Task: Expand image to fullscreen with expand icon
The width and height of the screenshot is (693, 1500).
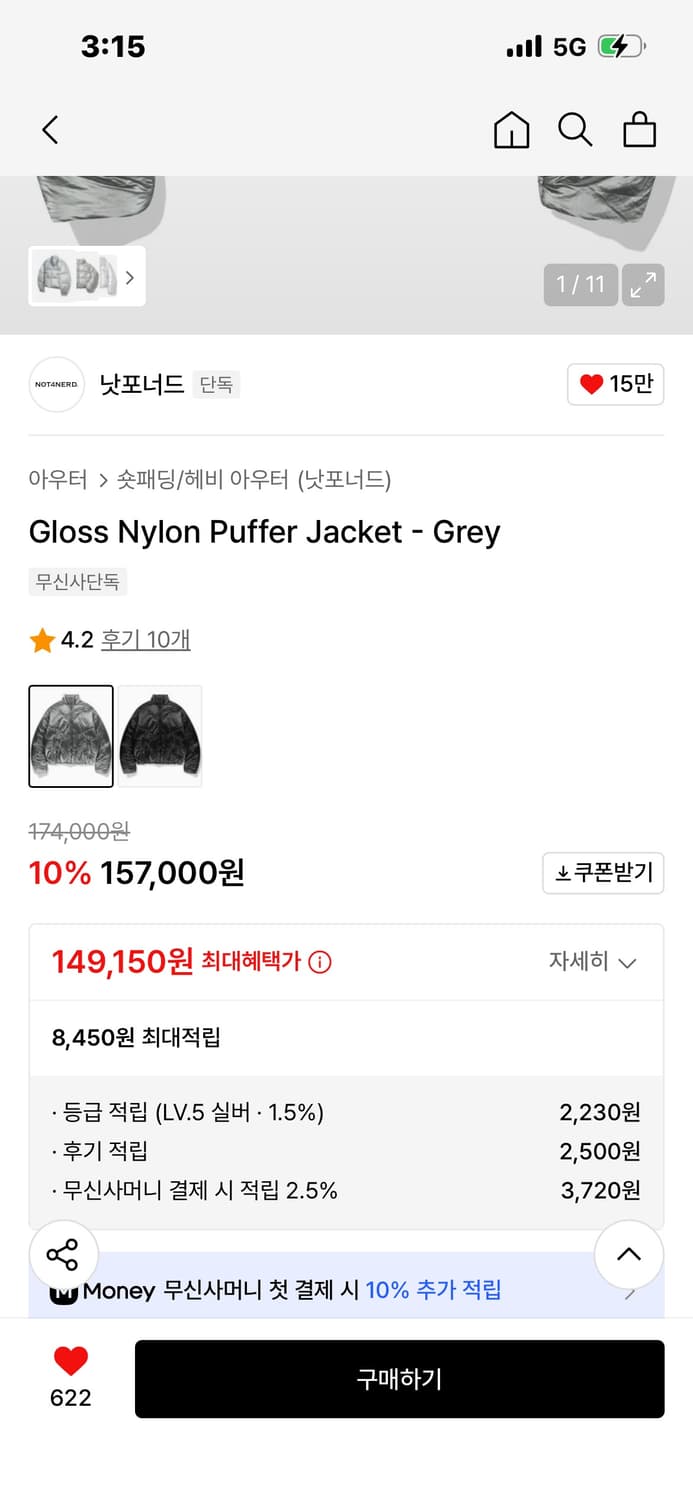Action: click(643, 284)
